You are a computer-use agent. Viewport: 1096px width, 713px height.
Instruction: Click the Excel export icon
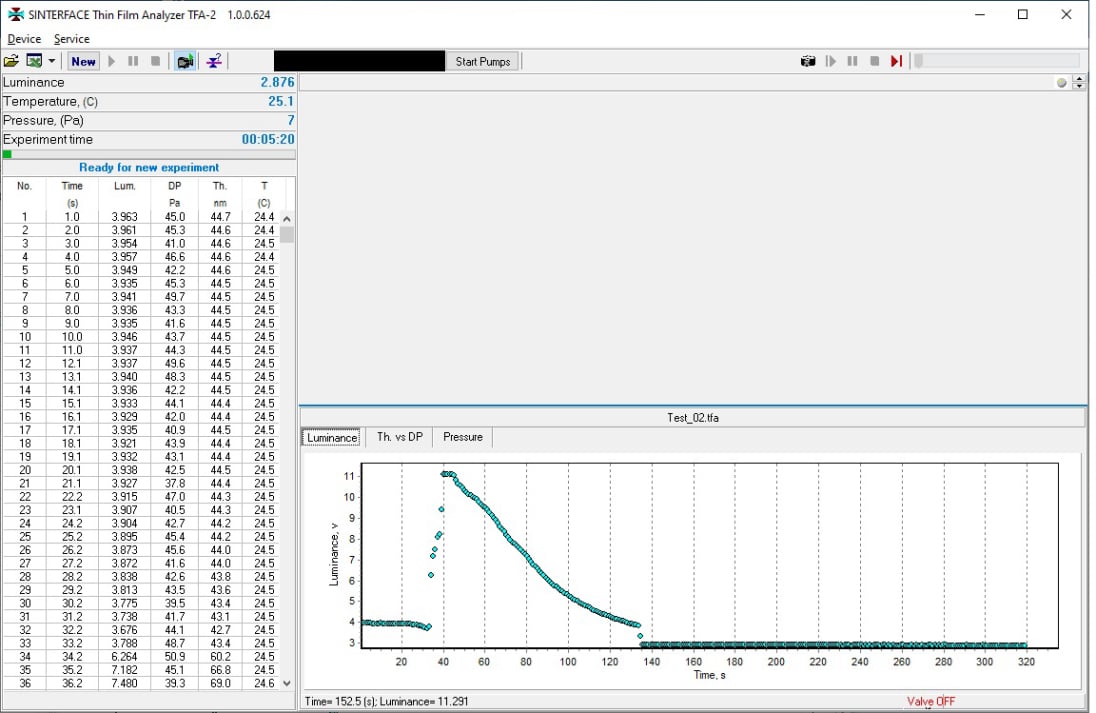coord(34,62)
